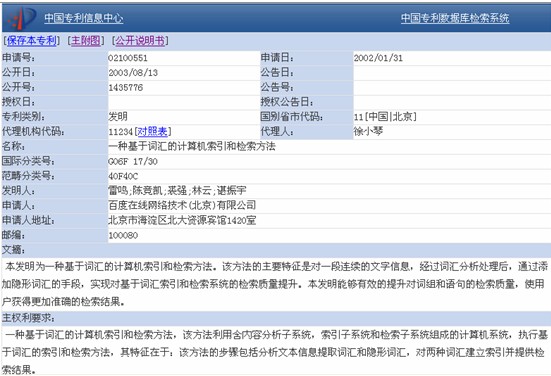Open the 主附图 link
The image size is (551, 376).
[86, 41]
